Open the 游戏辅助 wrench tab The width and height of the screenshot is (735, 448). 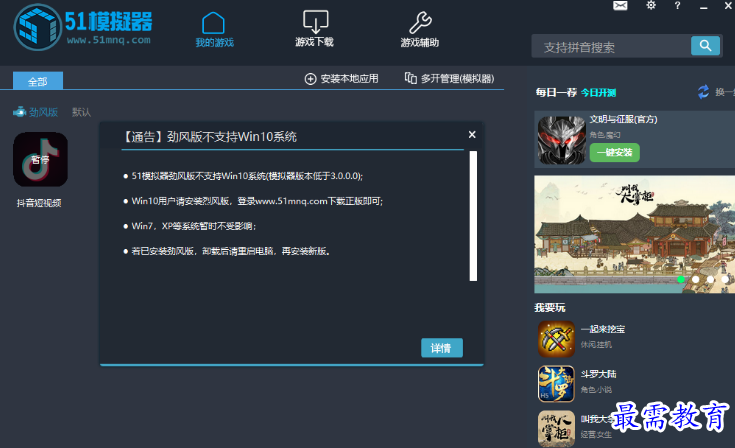pyautogui.click(x=420, y=30)
